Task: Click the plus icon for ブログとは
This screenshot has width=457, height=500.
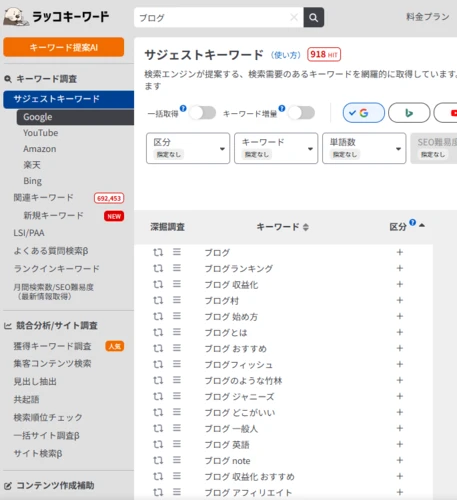Action: 400,332
